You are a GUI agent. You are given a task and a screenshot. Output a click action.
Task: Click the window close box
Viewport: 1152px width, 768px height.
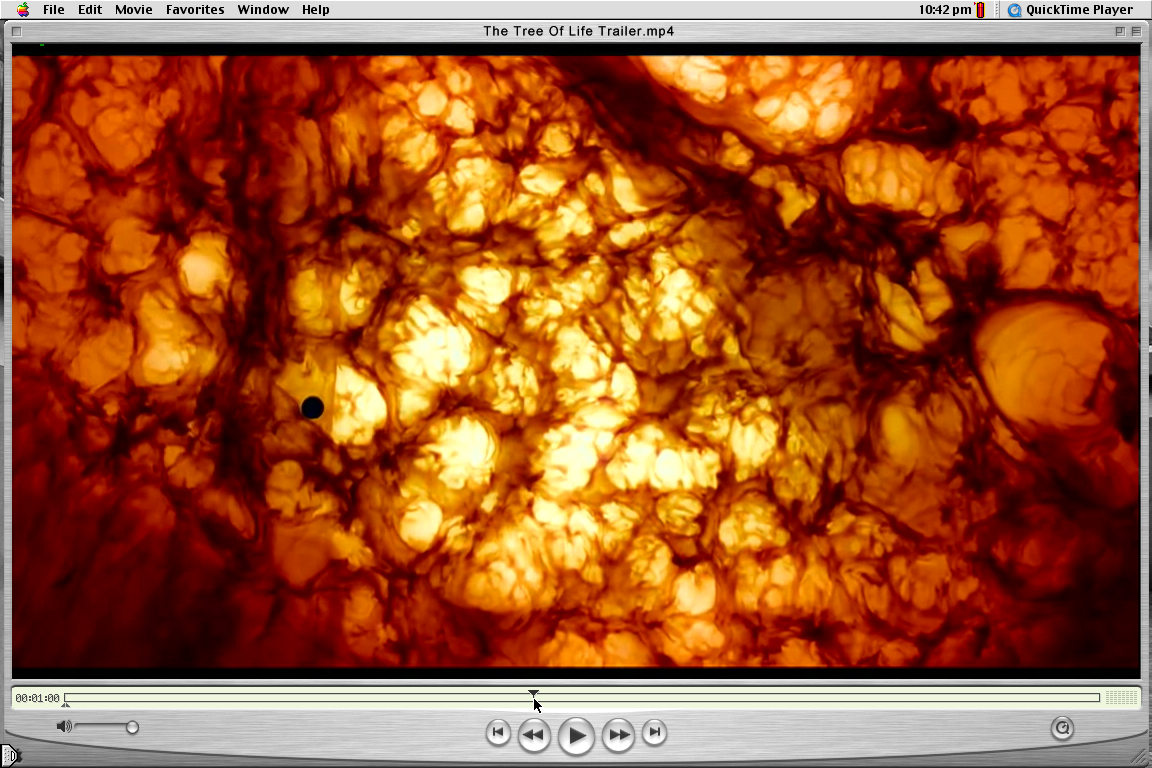tap(17, 32)
